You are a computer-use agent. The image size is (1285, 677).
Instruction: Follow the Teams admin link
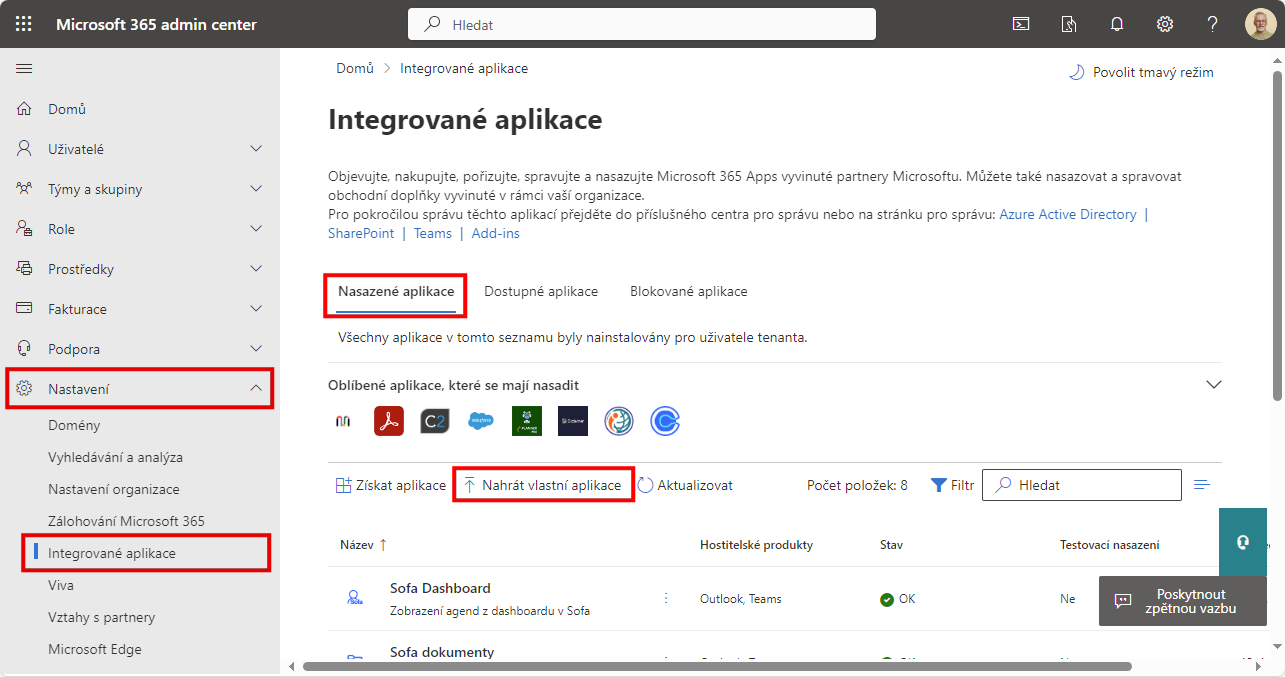(433, 233)
